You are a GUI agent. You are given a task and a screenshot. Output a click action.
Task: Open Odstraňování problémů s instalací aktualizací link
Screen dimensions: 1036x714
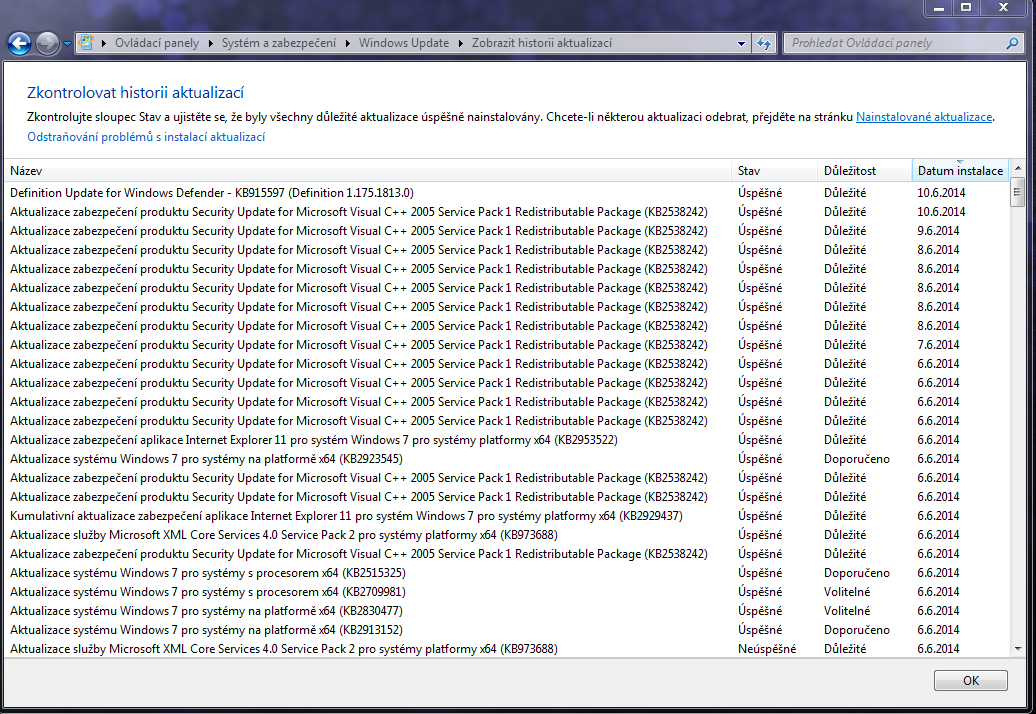coord(146,137)
